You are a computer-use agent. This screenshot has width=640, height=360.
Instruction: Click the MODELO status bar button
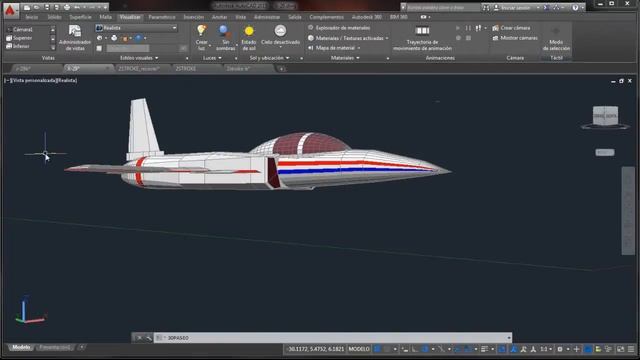(359, 349)
